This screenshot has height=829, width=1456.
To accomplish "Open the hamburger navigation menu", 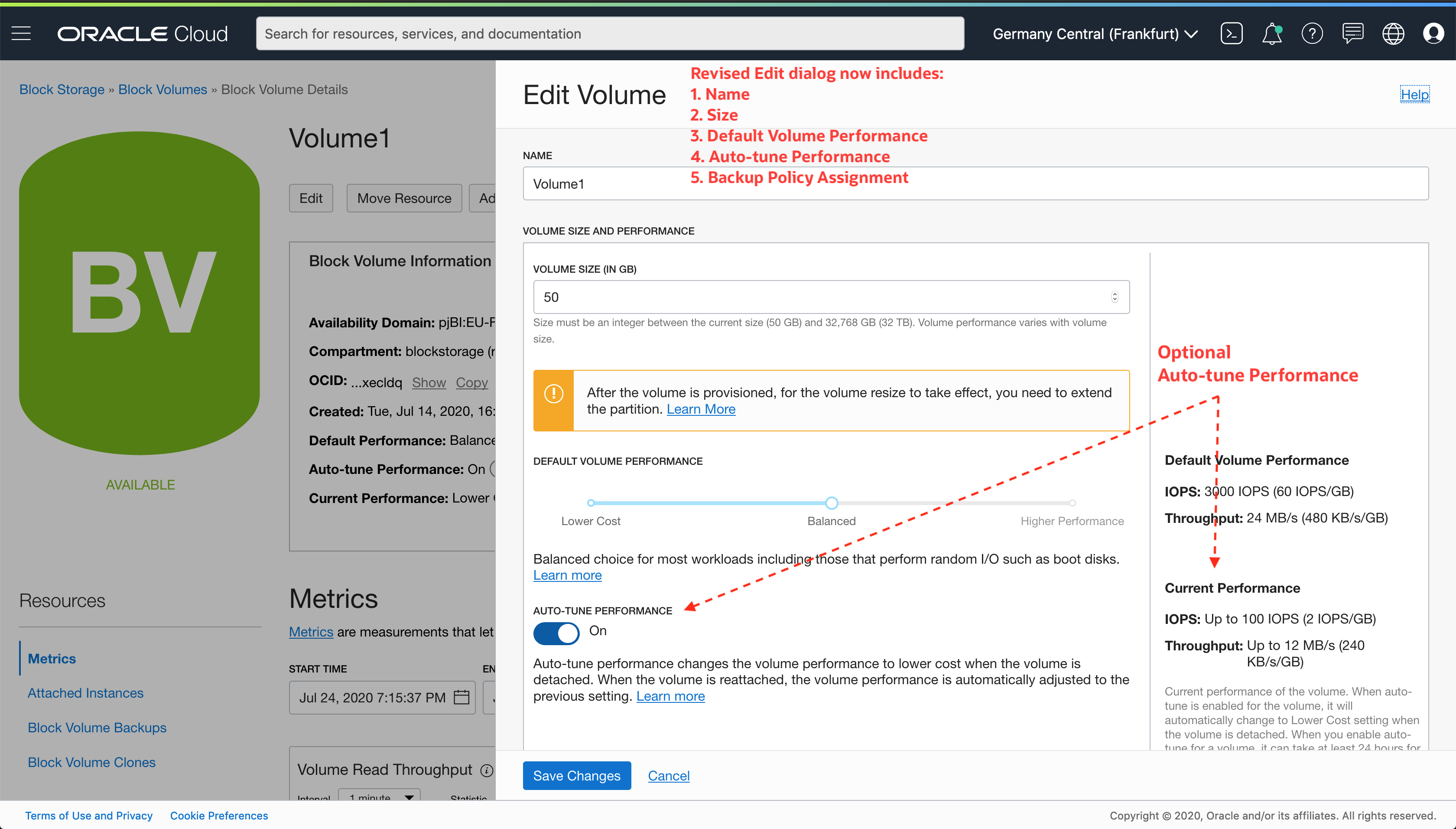I will (x=21, y=33).
